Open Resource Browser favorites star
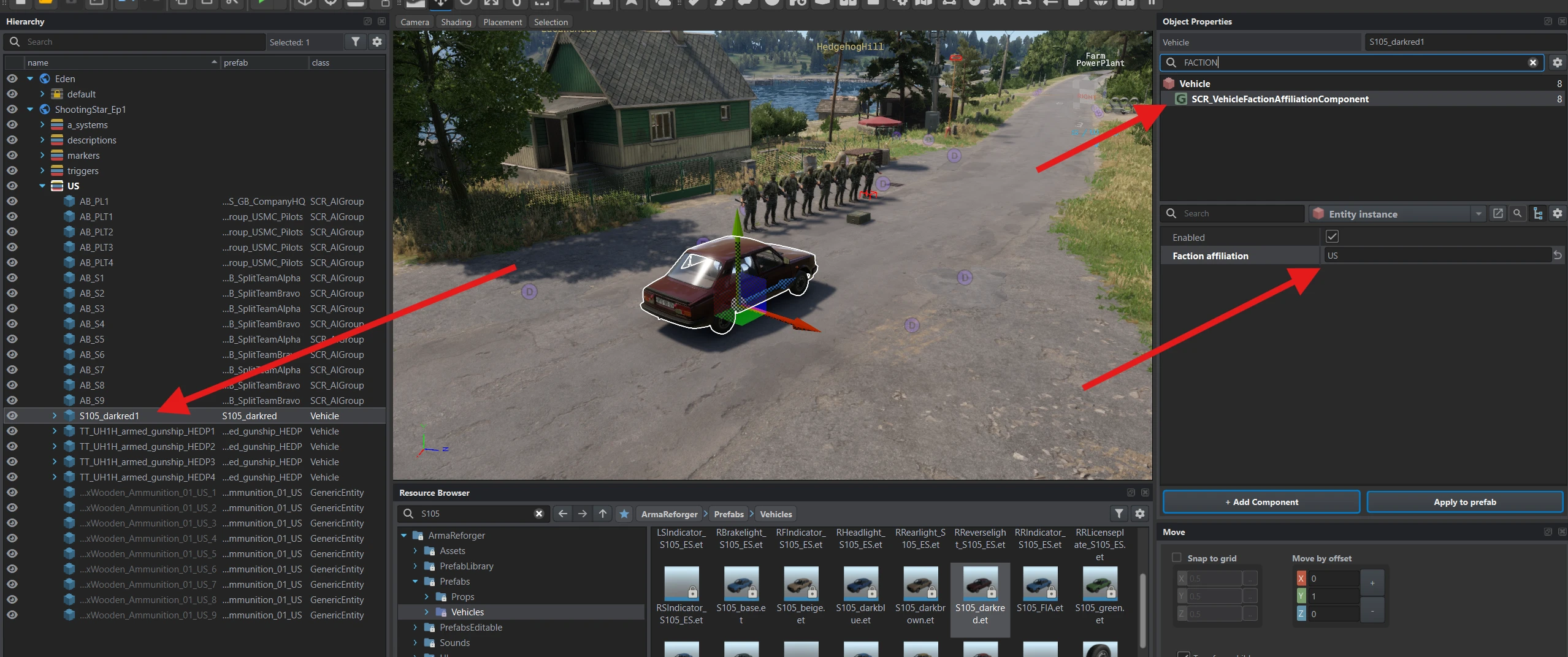Image resolution: width=1568 pixels, height=657 pixels. (624, 514)
